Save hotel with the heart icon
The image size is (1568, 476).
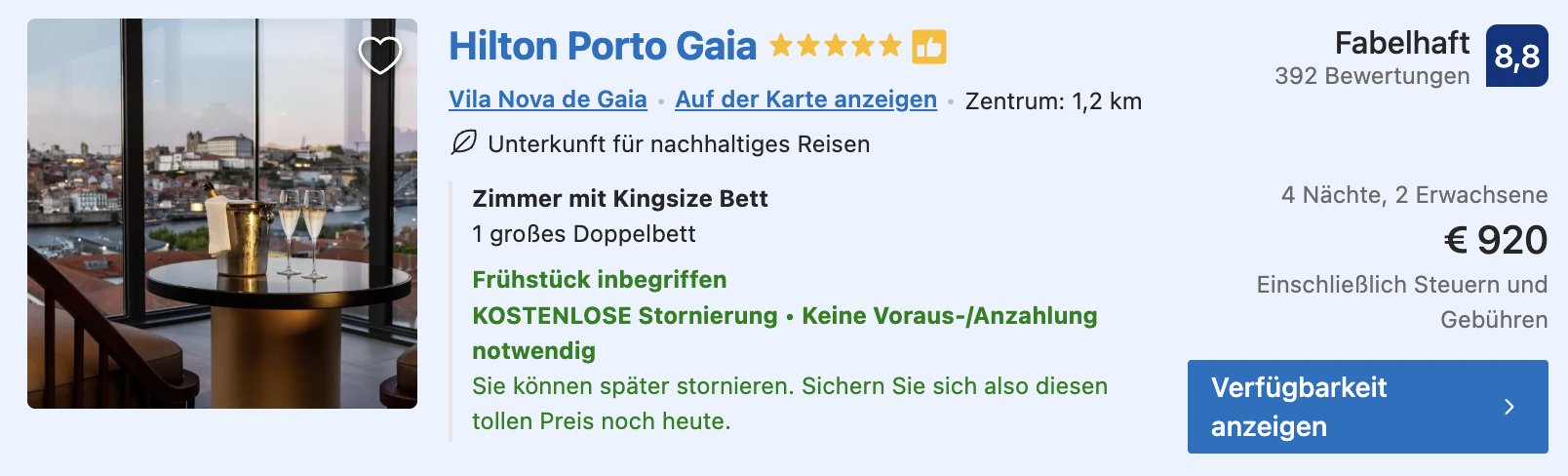tap(380, 55)
